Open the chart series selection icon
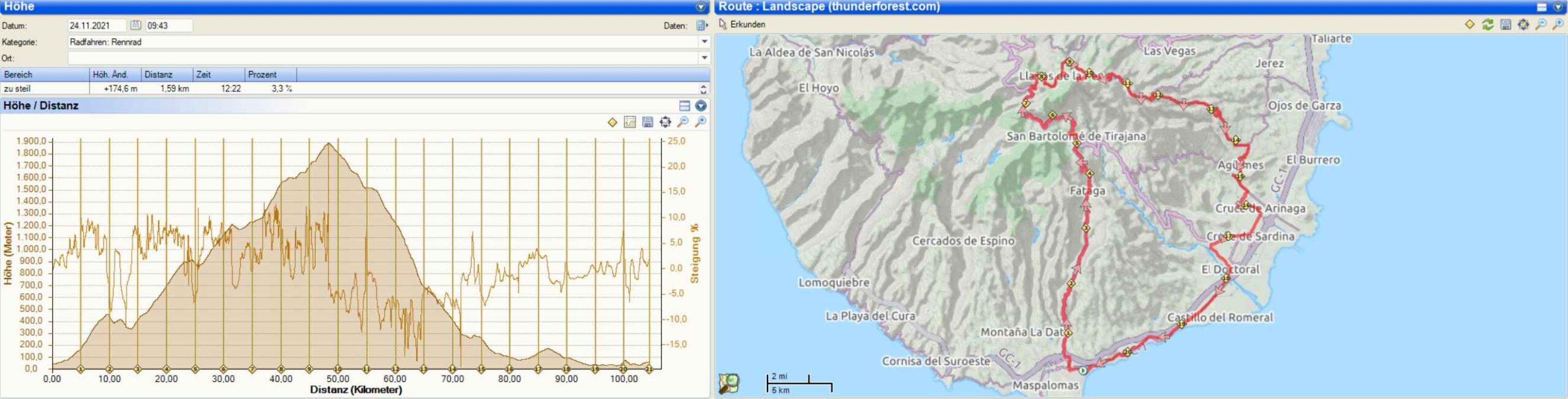 [x=630, y=122]
